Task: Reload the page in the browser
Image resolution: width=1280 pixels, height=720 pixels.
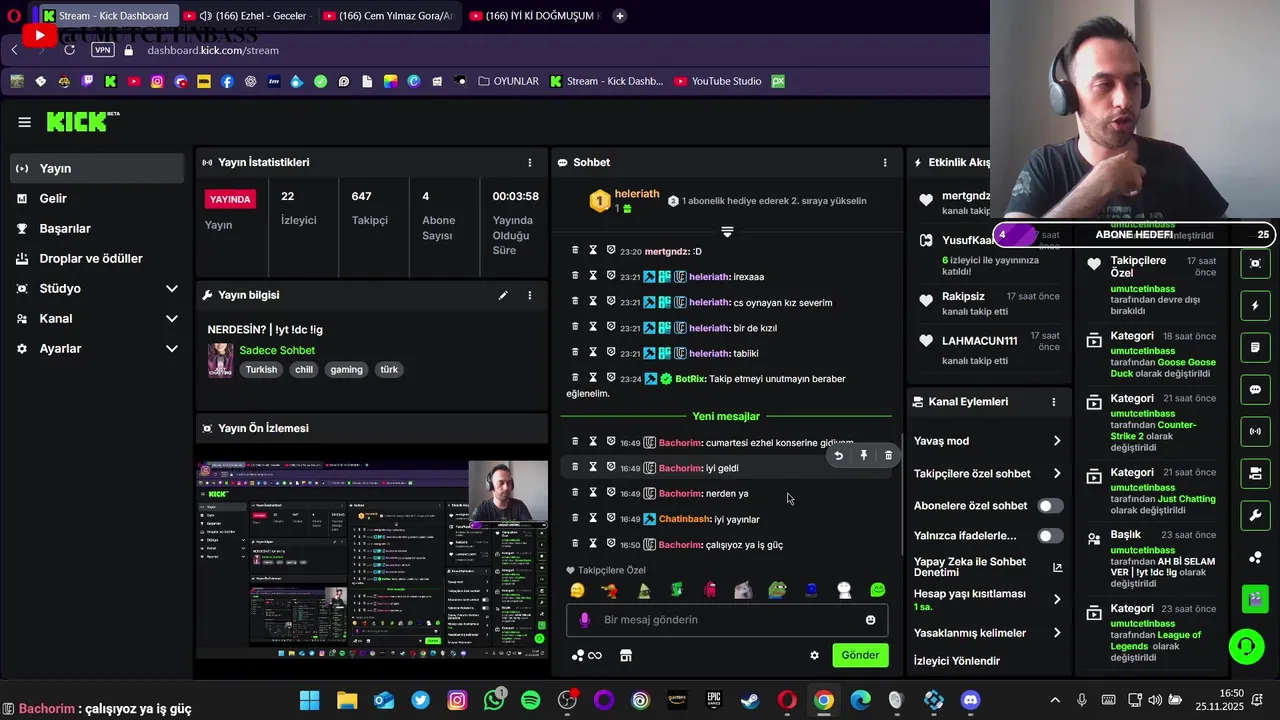Action: (x=69, y=50)
